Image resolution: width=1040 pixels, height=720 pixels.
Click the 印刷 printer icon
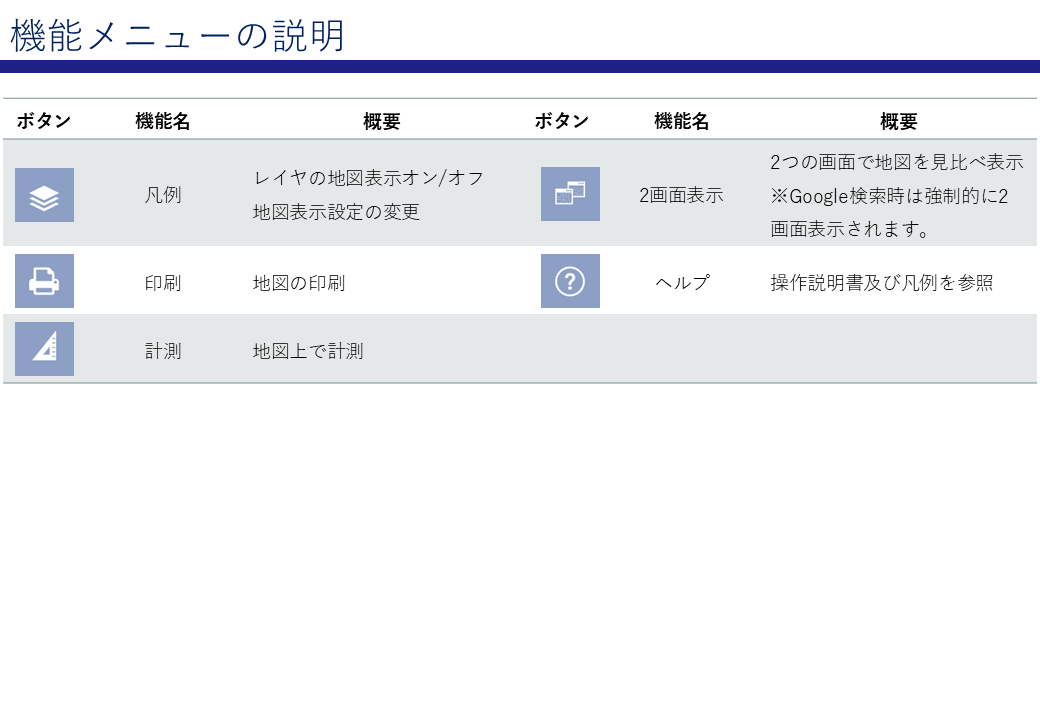(x=44, y=281)
